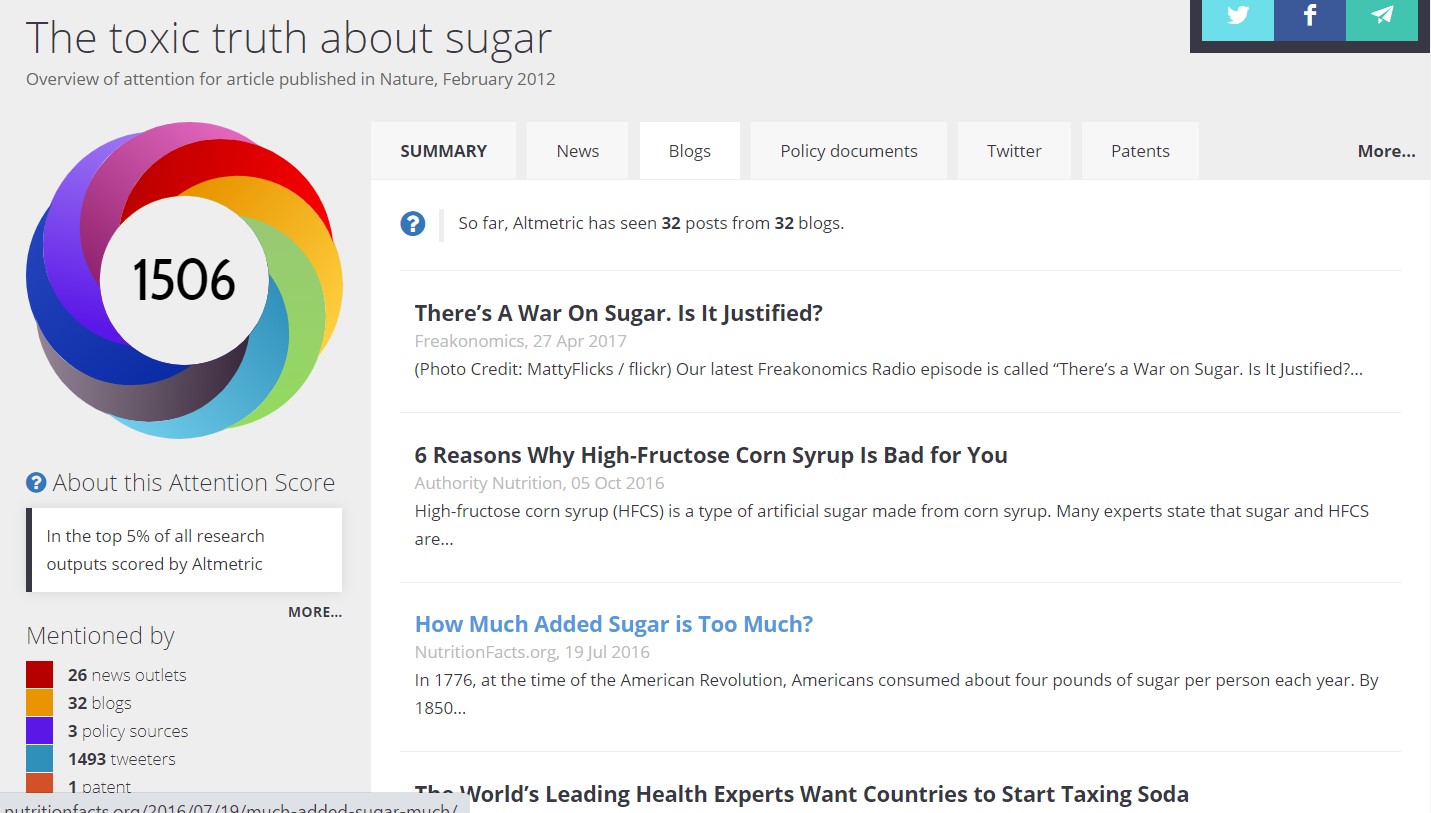Click the light blue tweeters swatch

click(x=40, y=759)
